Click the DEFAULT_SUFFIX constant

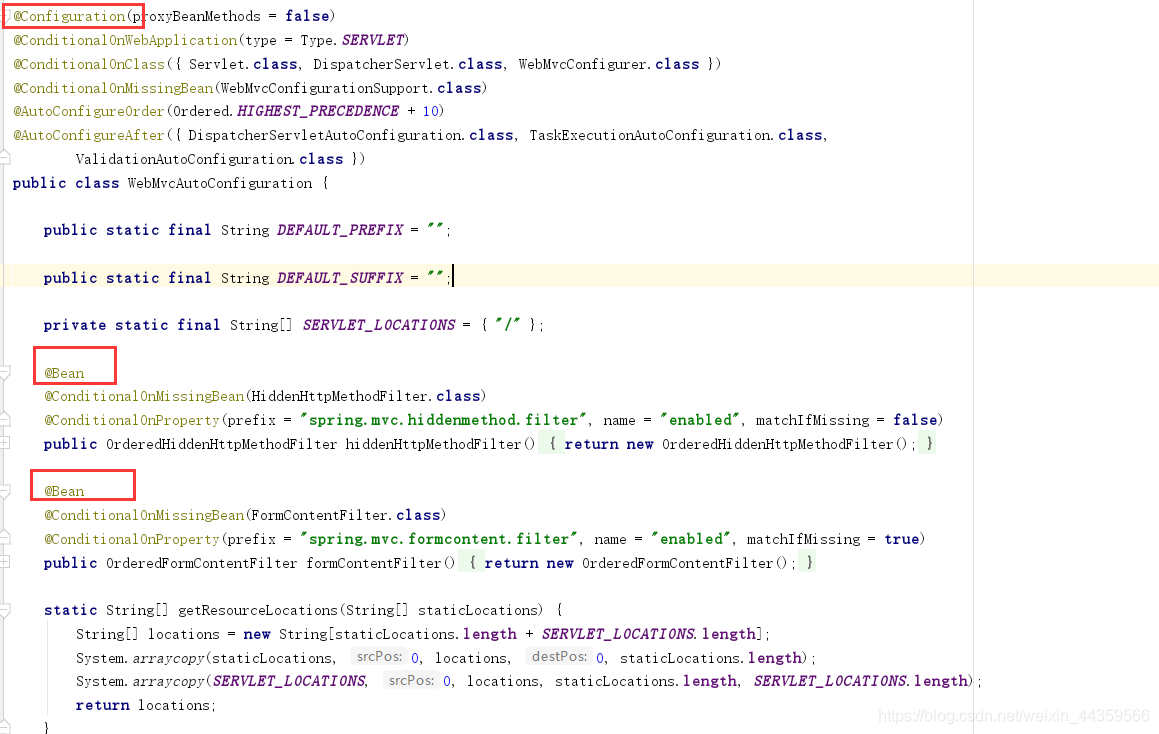pyautogui.click(x=340, y=278)
